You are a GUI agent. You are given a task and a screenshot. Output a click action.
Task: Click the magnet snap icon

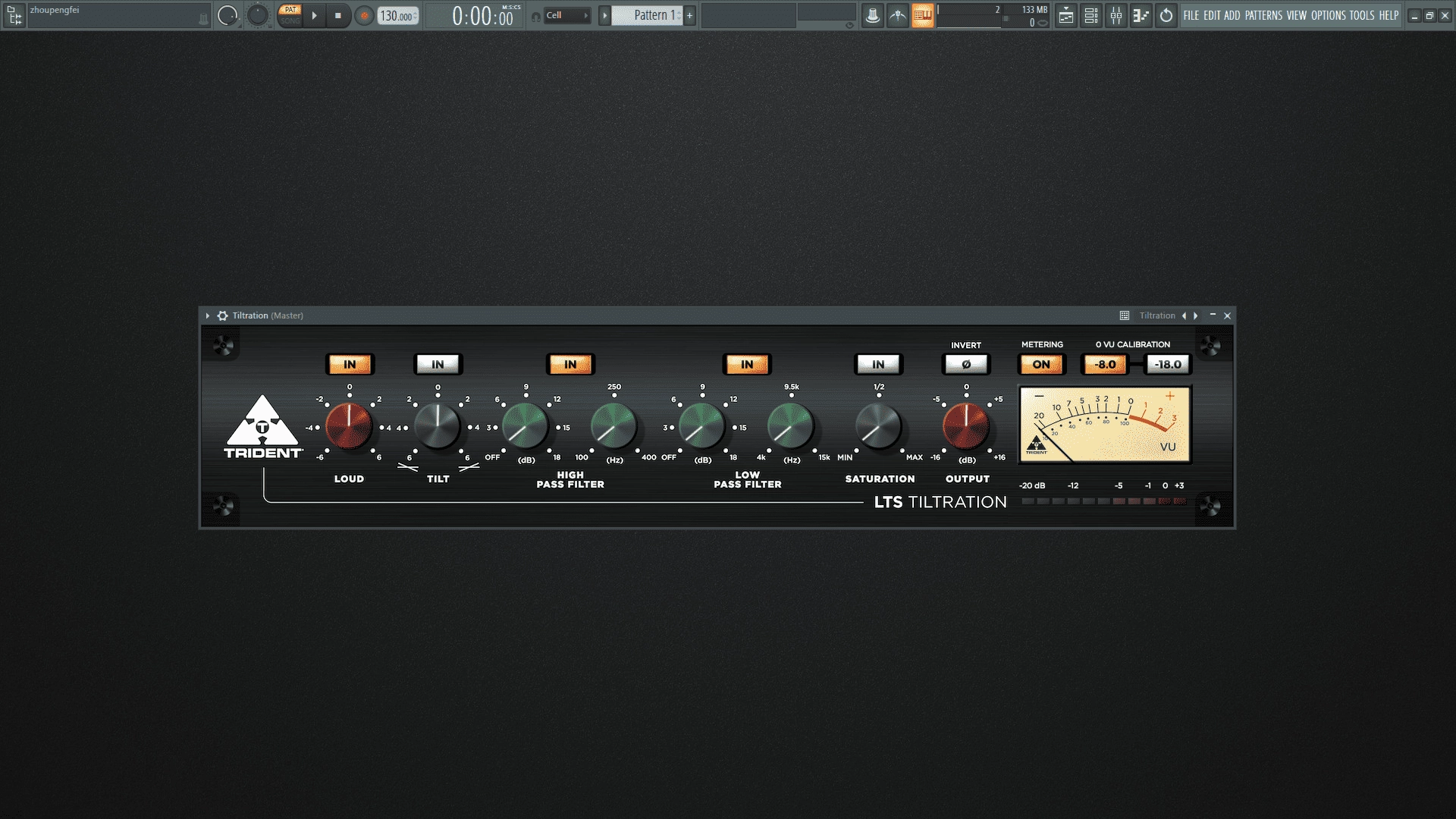point(536,16)
